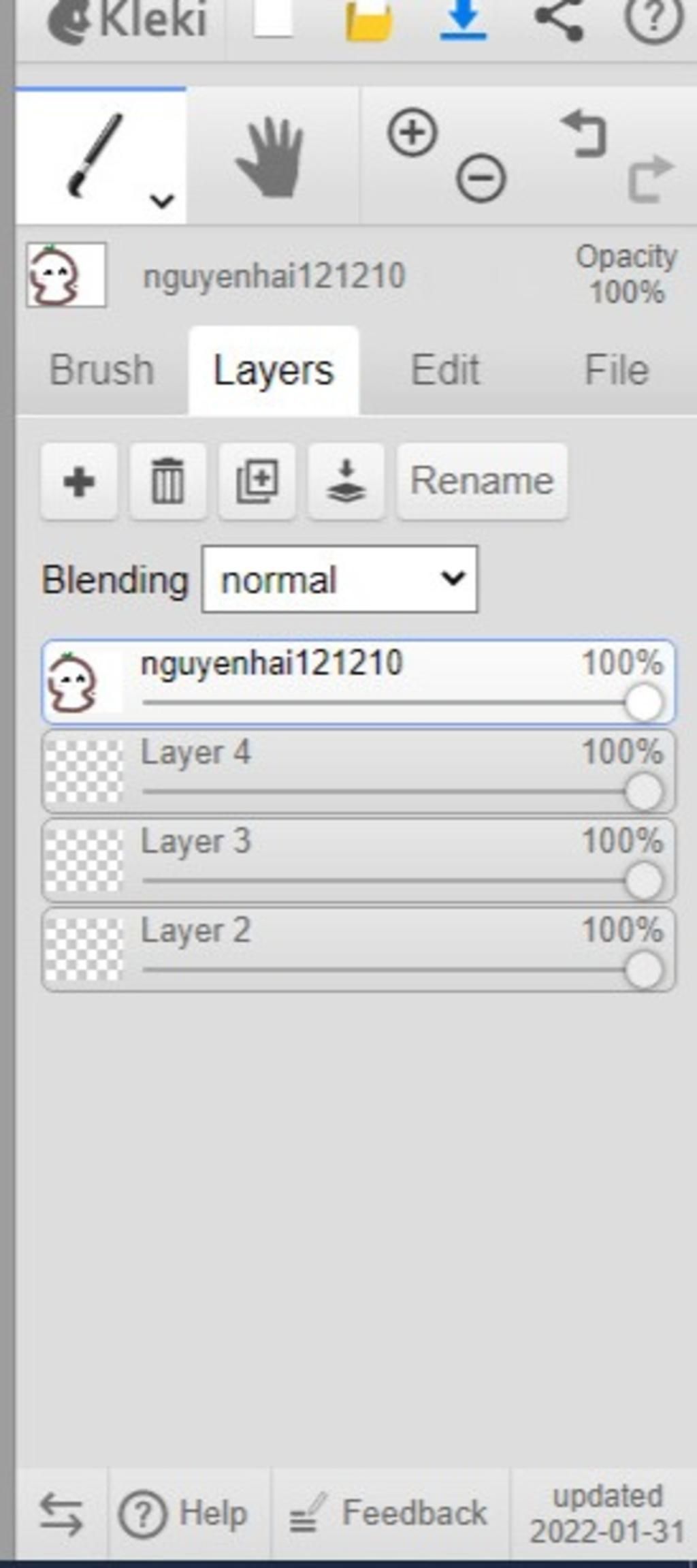The width and height of the screenshot is (697, 1568).
Task: Open the Edit tab
Action: [x=445, y=370]
